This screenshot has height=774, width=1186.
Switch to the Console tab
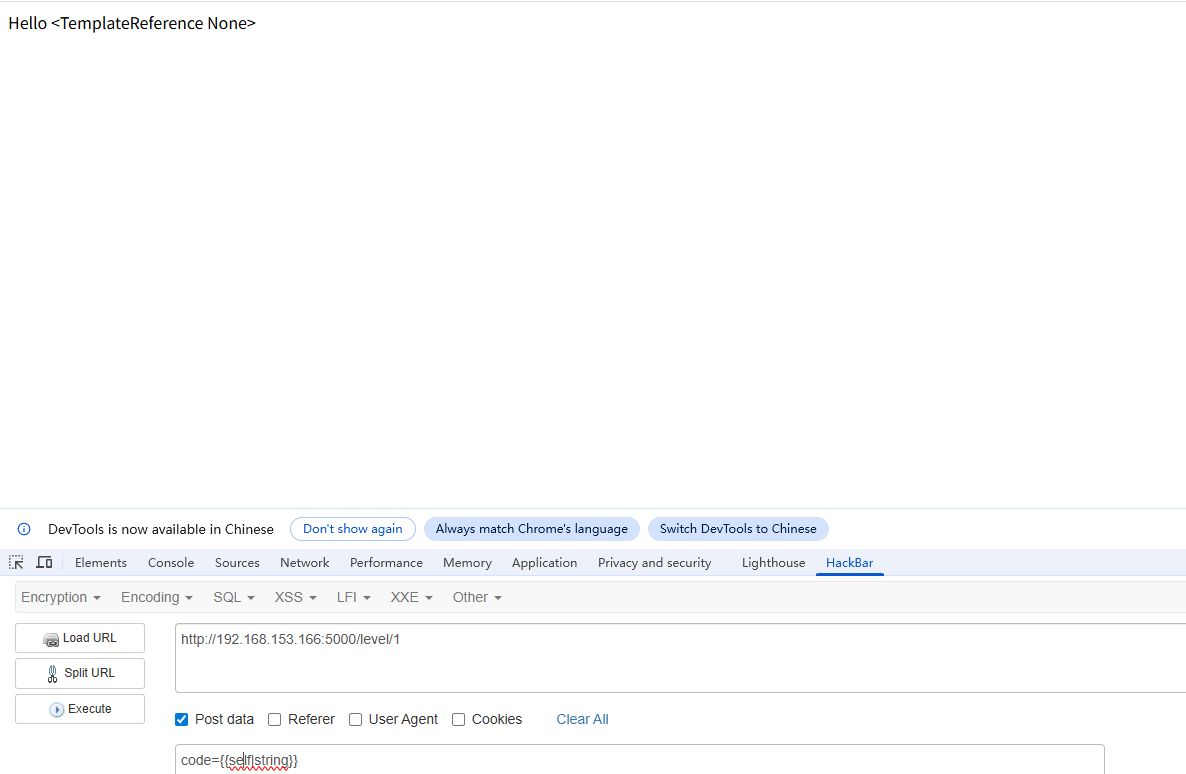pyautogui.click(x=171, y=563)
